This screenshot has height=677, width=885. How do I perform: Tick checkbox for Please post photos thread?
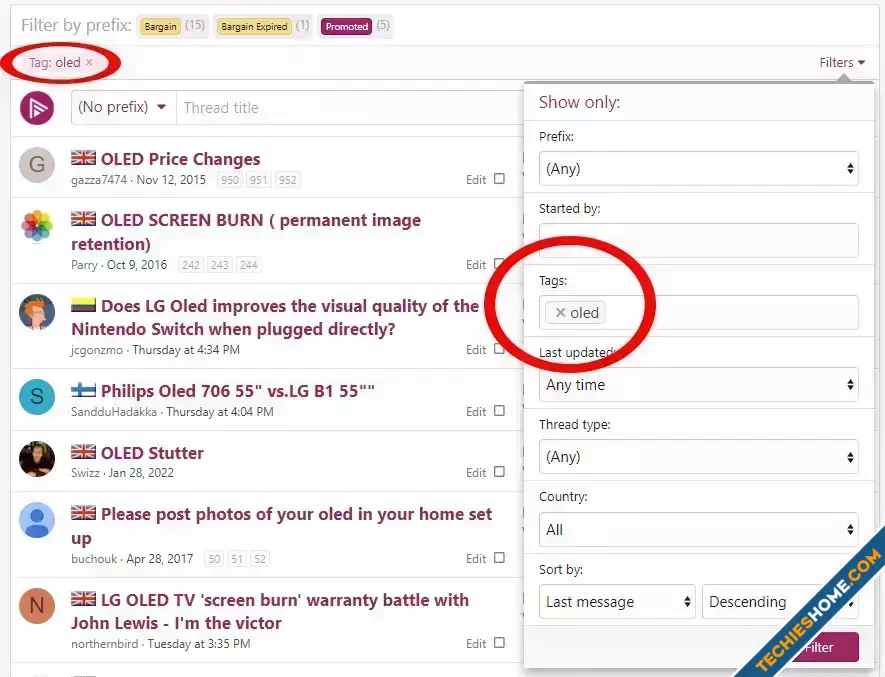(500, 557)
